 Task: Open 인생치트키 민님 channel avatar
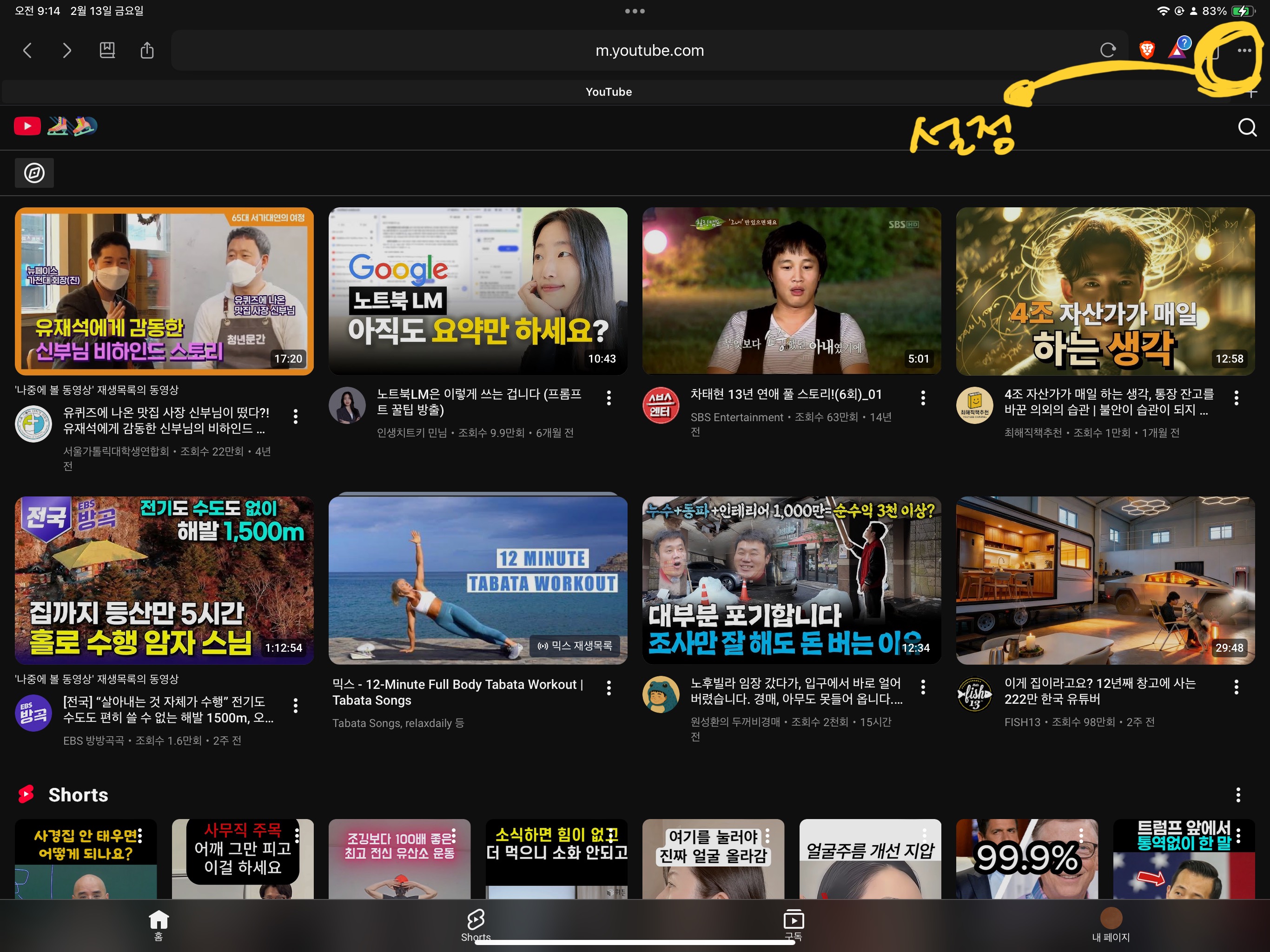coord(347,405)
